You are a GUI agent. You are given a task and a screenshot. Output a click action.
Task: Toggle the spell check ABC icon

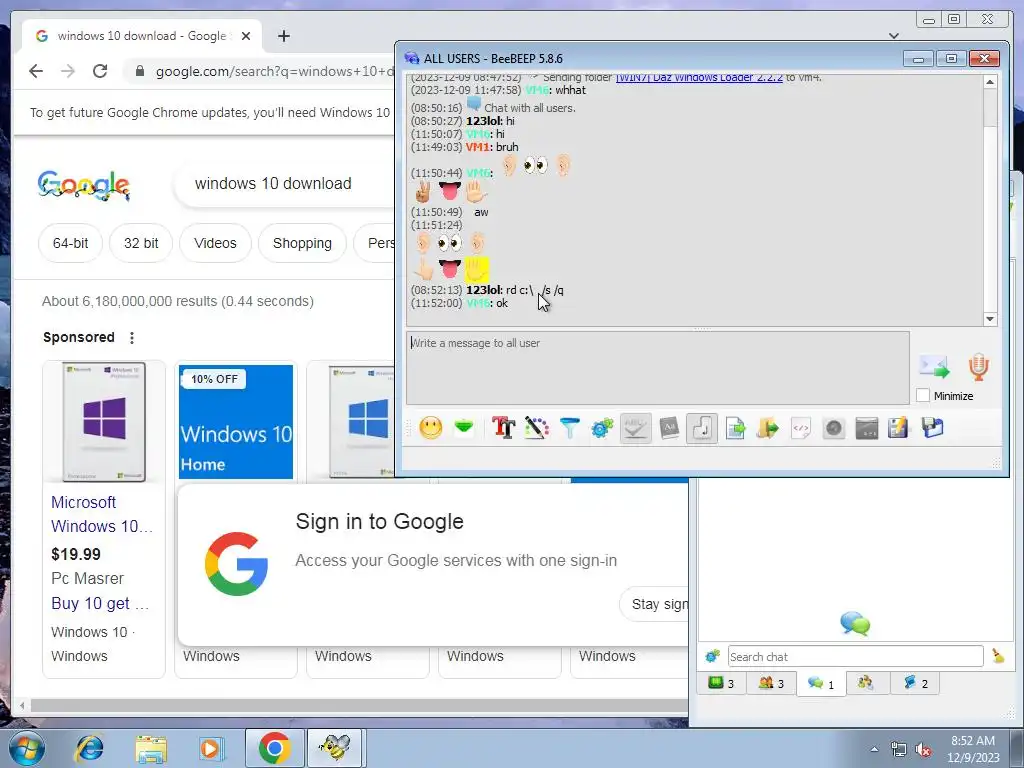pos(635,428)
